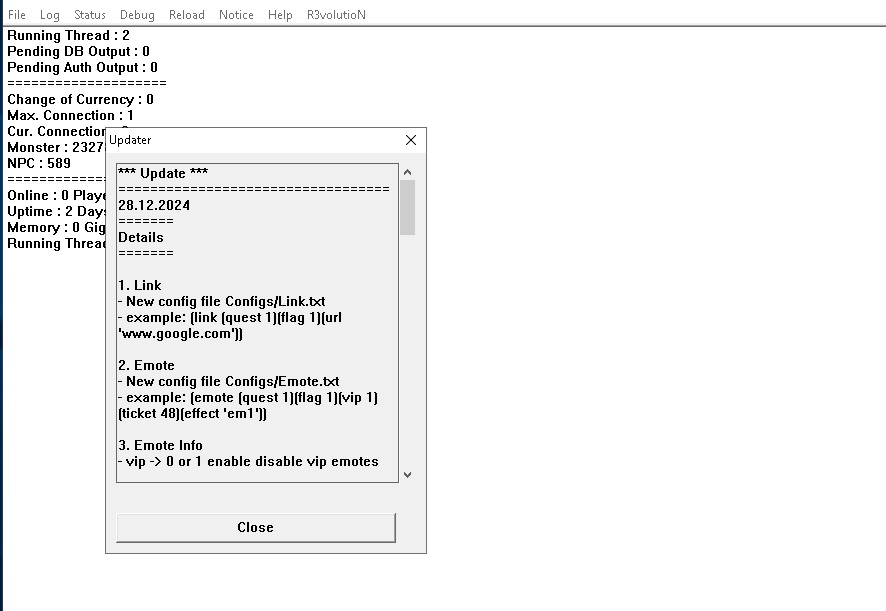Select the Reload menu
The width and height of the screenshot is (886, 611).
tap(187, 15)
